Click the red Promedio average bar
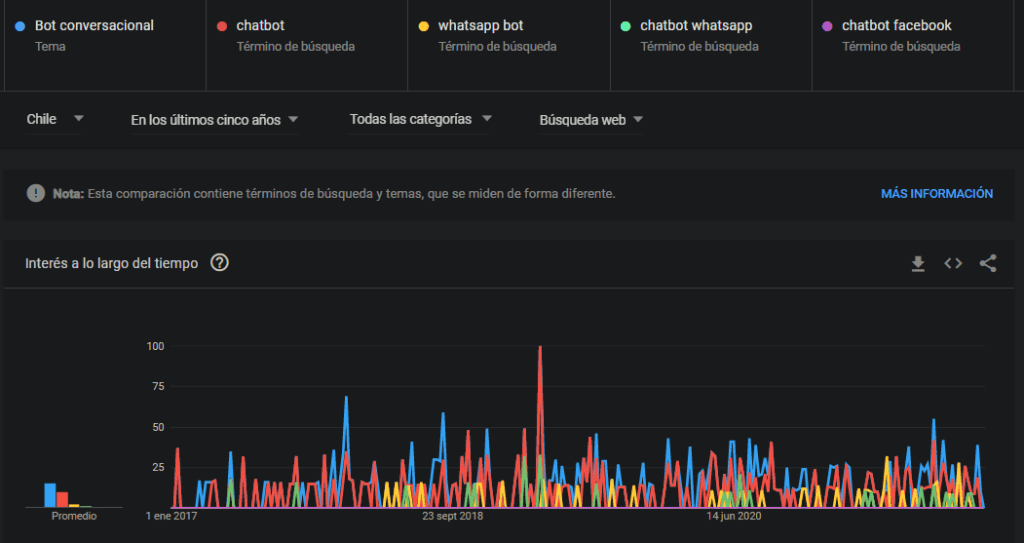Screen dimensions: 1024x543 tap(62, 499)
